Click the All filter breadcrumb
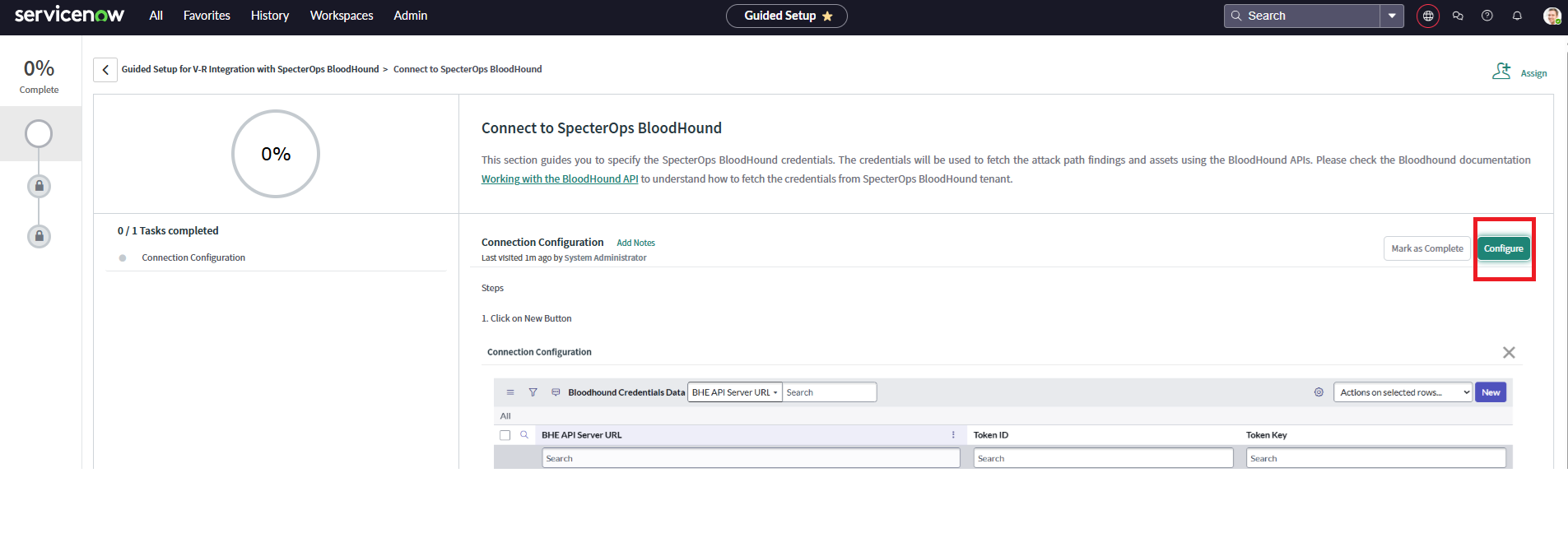The width and height of the screenshot is (1568, 533). pyautogui.click(x=505, y=416)
